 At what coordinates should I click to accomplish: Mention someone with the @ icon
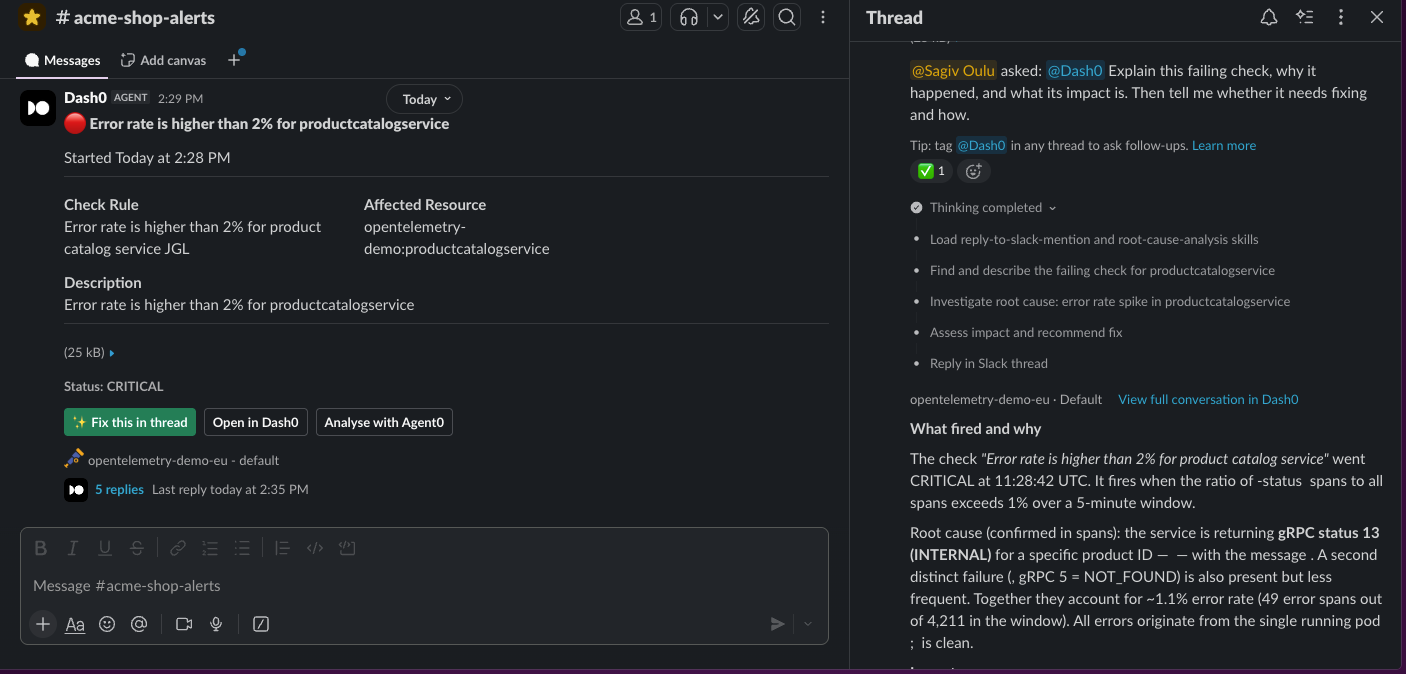(139, 624)
